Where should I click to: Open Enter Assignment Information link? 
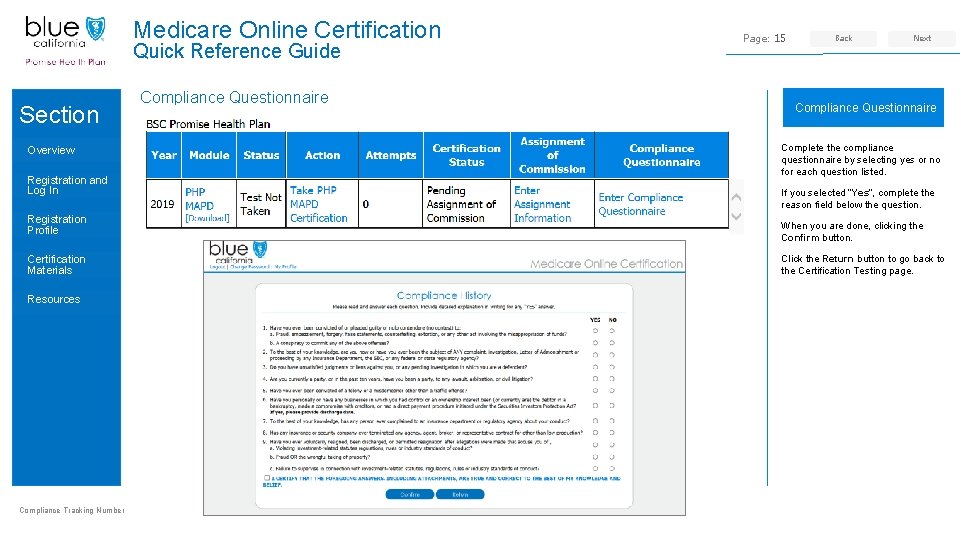pyautogui.click(x=542, y=204)
